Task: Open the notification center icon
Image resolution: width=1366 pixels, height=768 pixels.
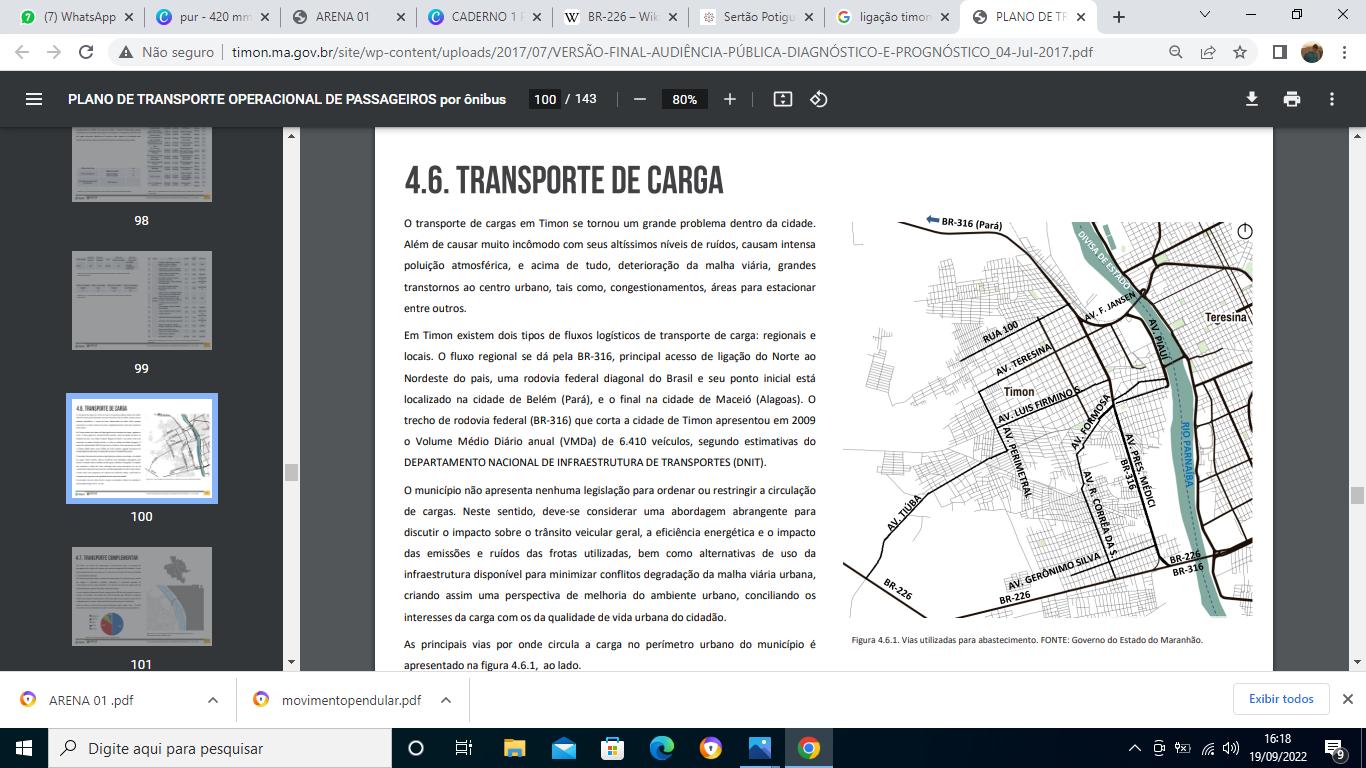Action: pyautogui.click(x=1335, y=748)
